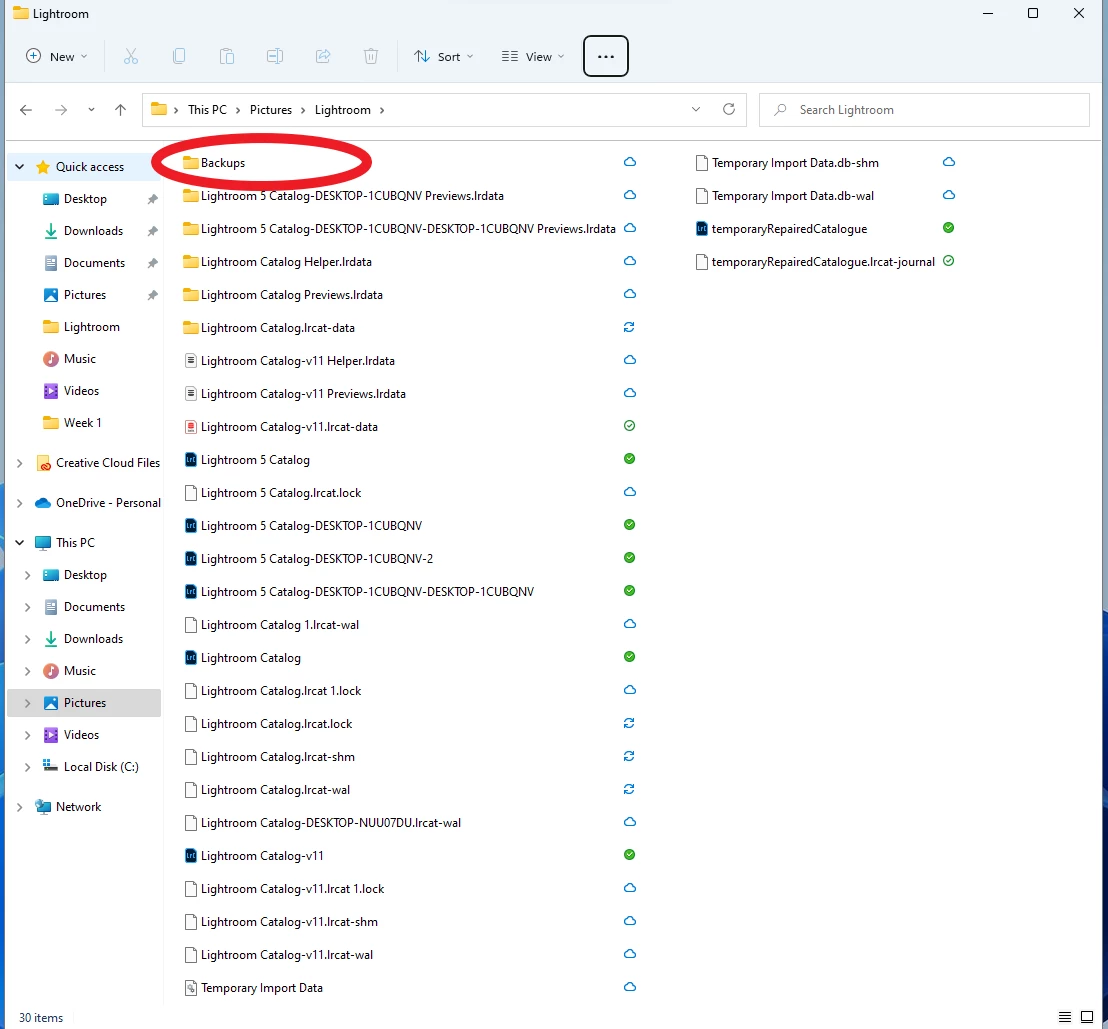Viewport: 1108px width, 1029px height.
Task: Click the Local Disk (C:) drive icon
Action: 50,767
